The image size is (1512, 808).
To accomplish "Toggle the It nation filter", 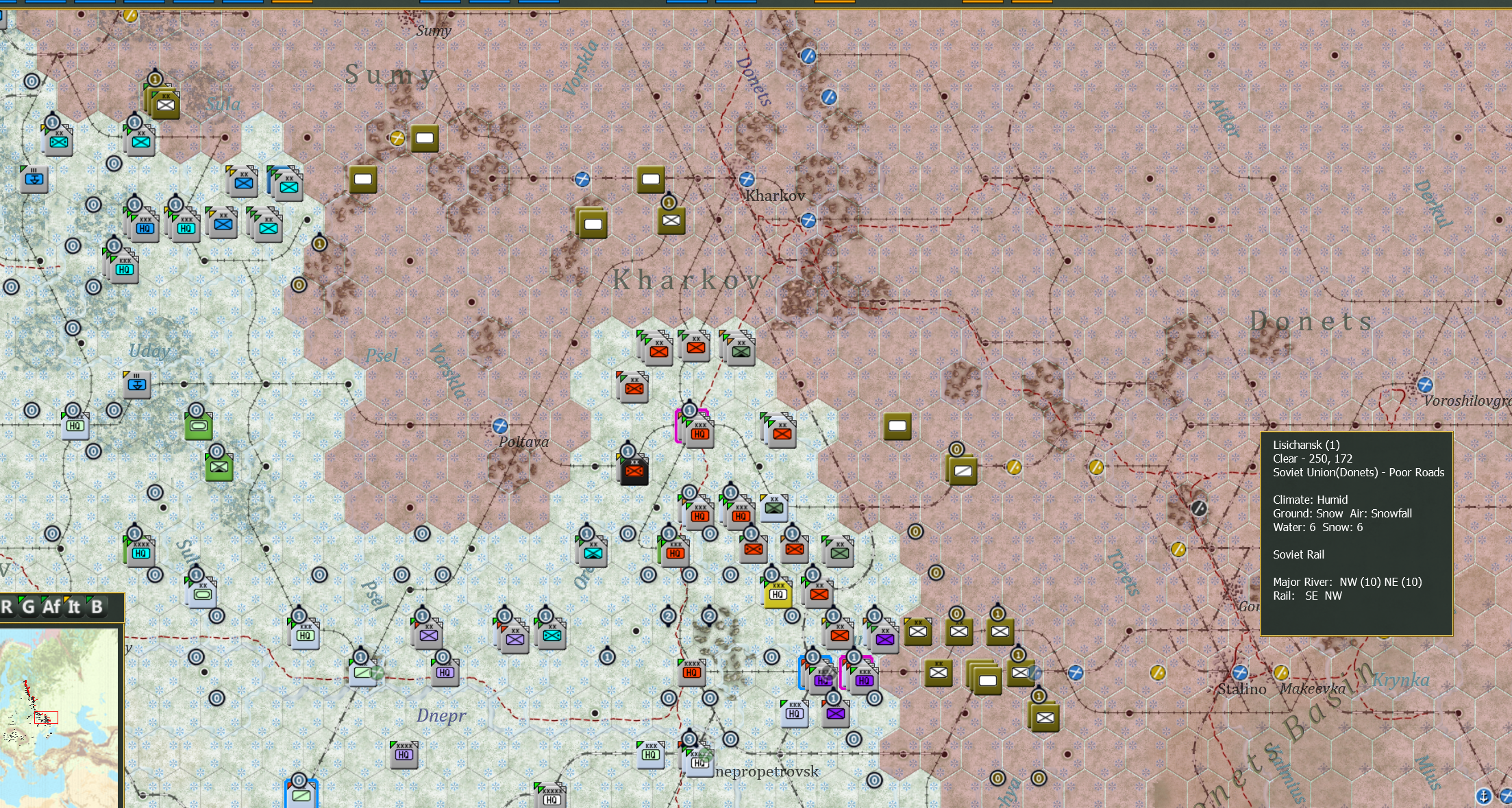I will click(73, 607).
